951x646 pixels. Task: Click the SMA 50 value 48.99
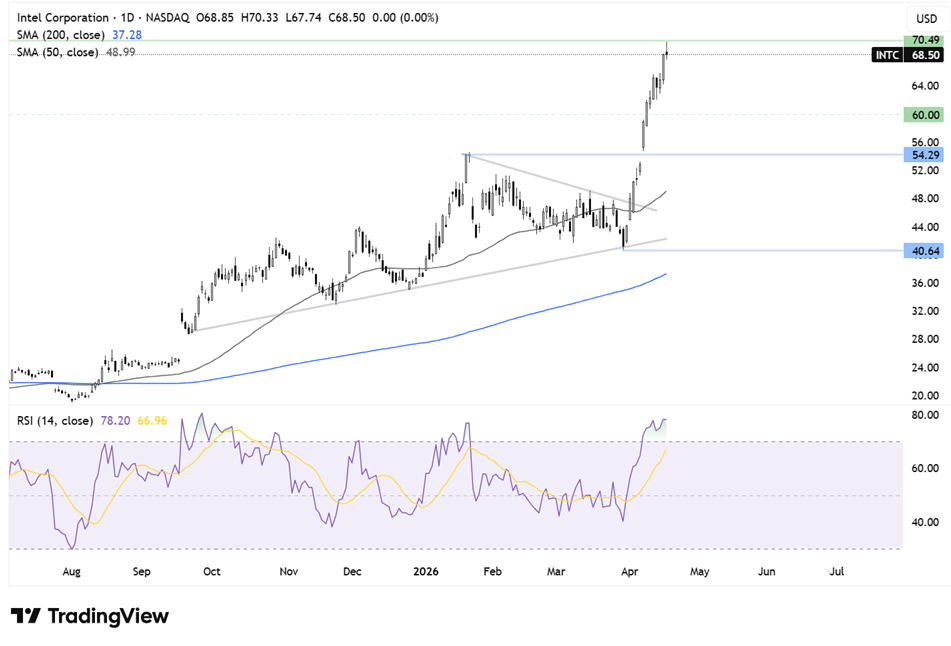[121, 52]
